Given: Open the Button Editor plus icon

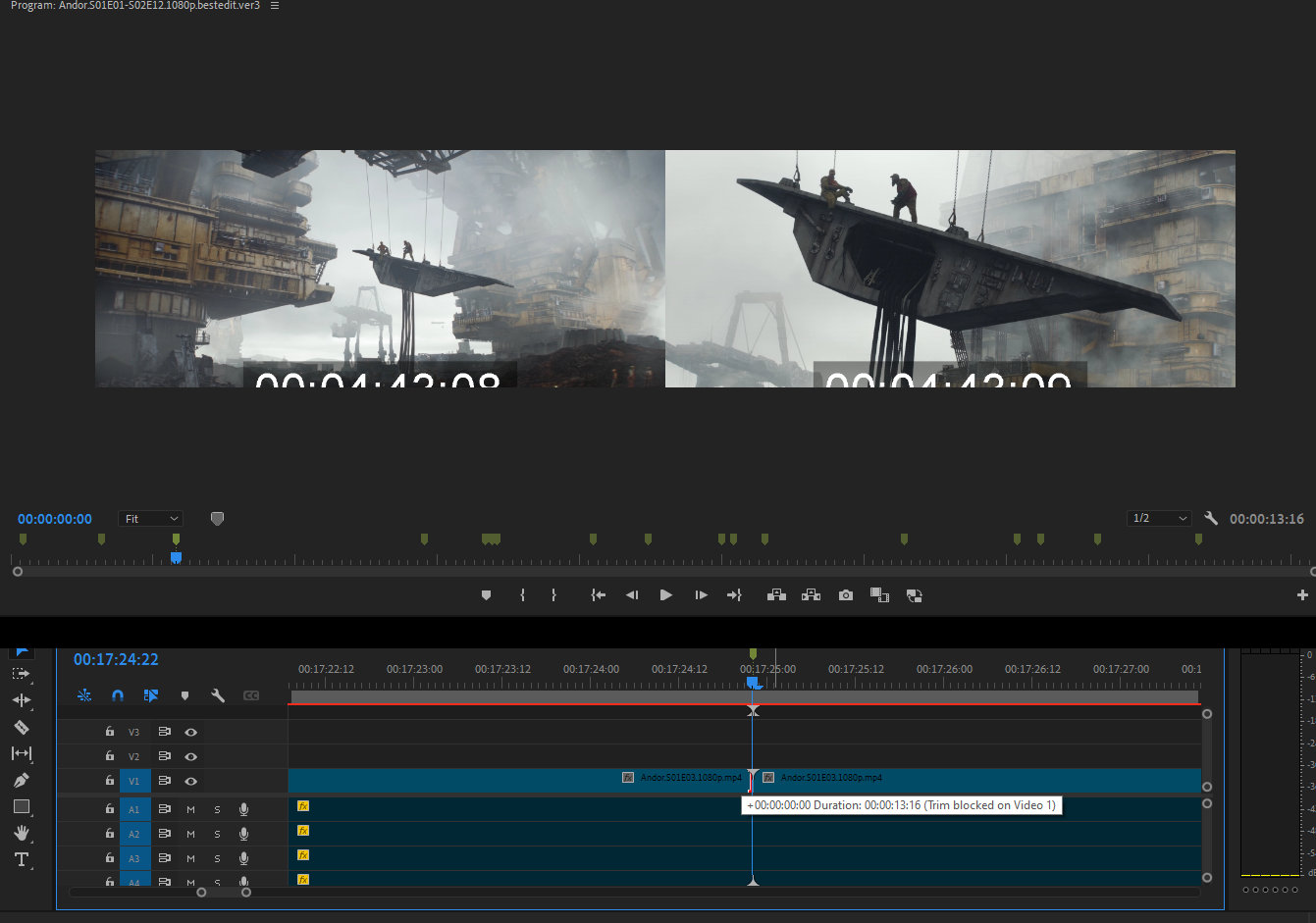Looking at the screenshot, I should (1302, 595).
